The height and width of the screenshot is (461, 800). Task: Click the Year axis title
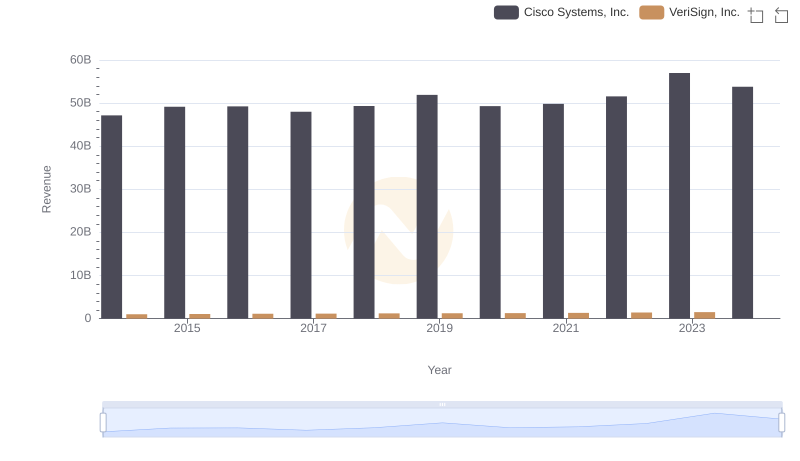439,370
